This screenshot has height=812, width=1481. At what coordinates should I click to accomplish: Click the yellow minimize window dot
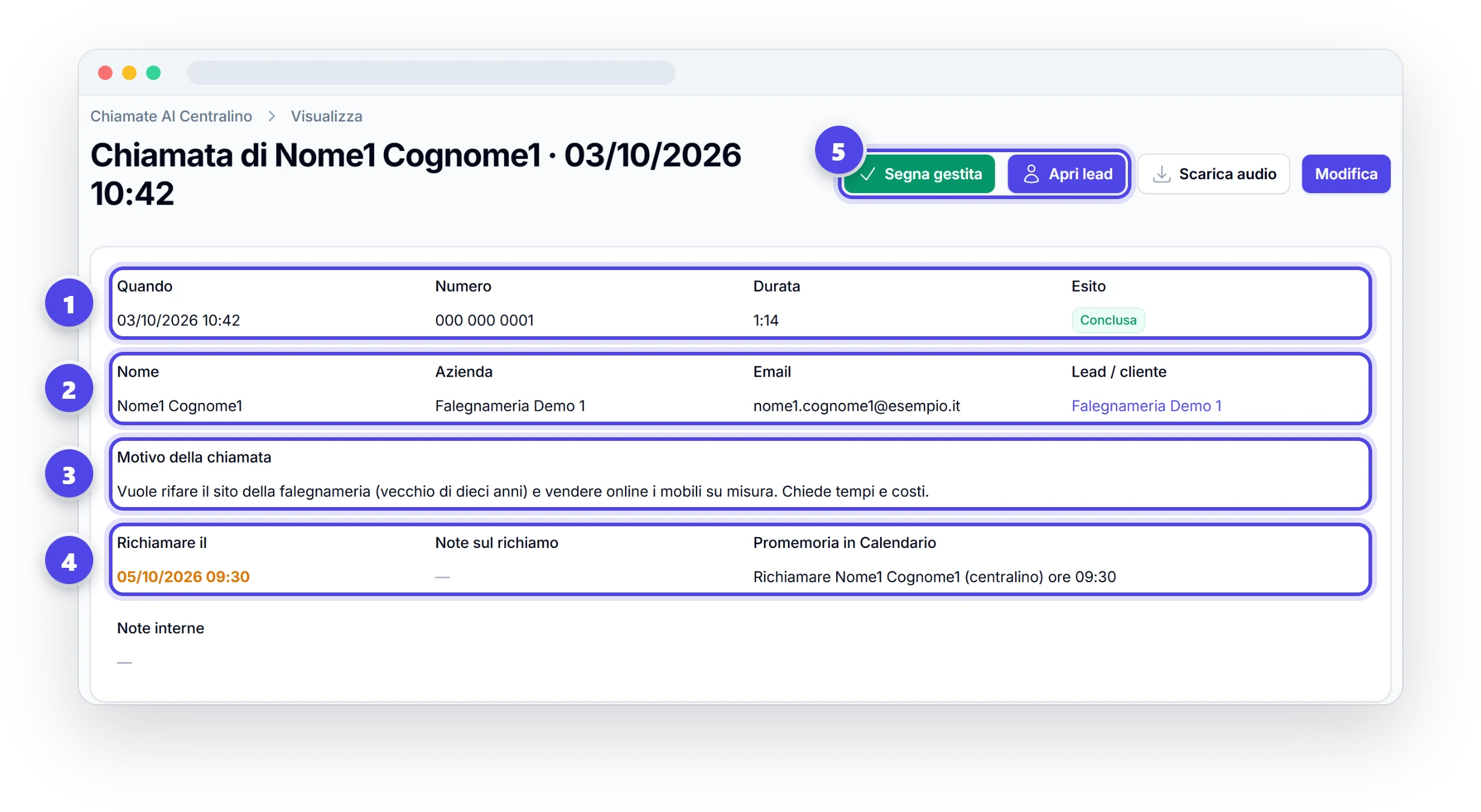(x=129, y=73)
